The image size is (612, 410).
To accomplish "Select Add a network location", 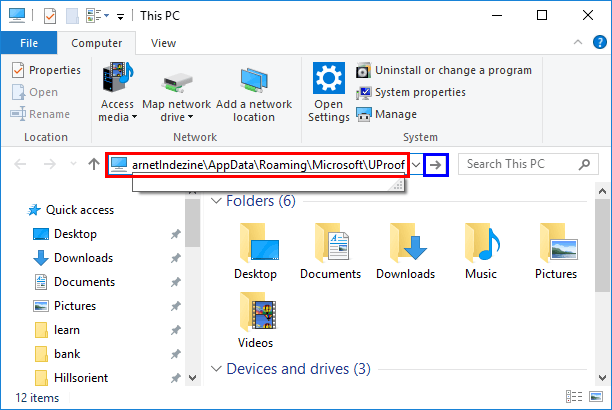I will [x=254, y=93].
